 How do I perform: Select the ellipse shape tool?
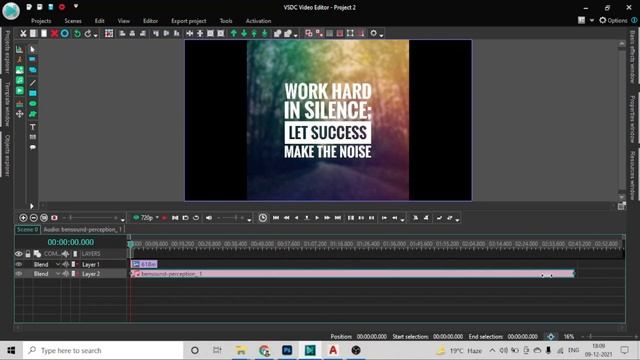point(33,104)
